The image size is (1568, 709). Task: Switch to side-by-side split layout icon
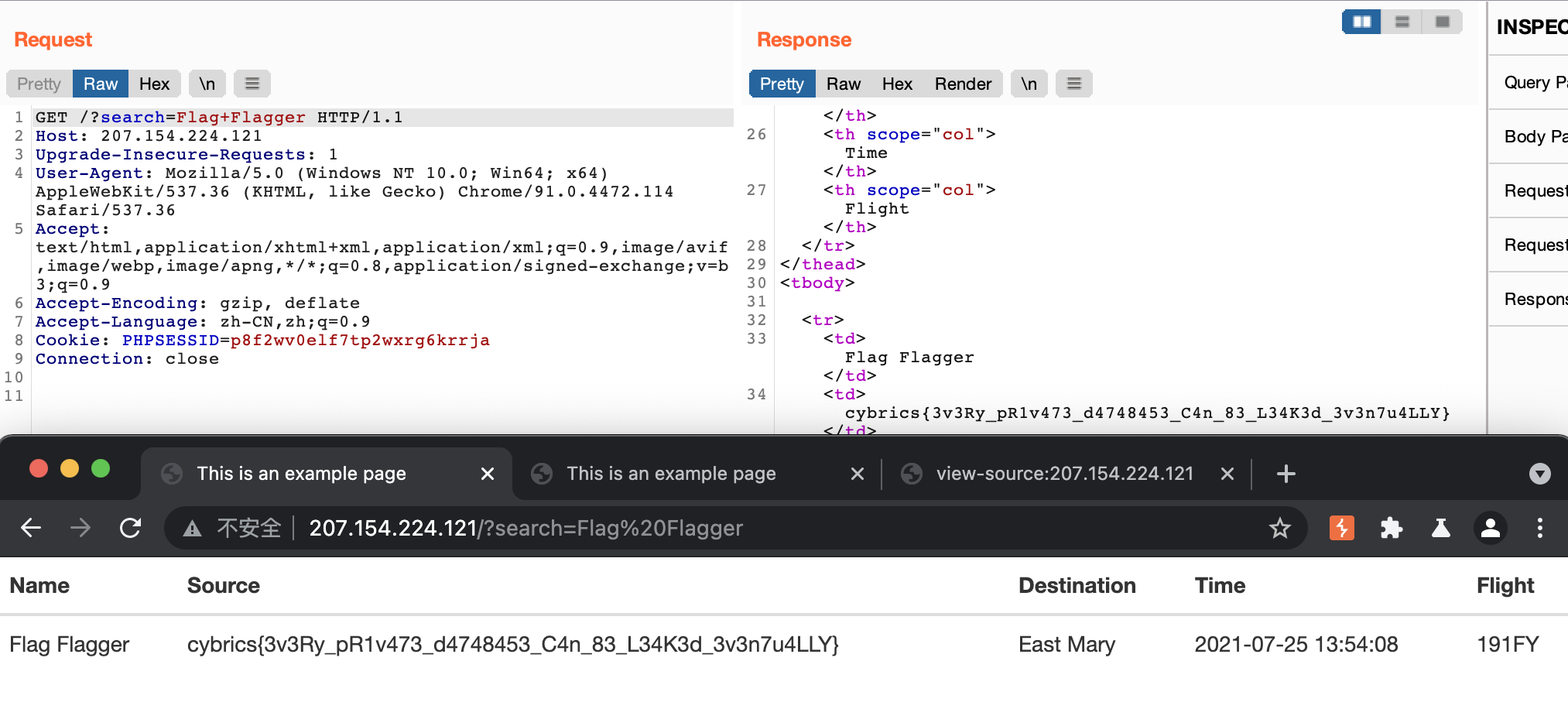[1361, 22]
